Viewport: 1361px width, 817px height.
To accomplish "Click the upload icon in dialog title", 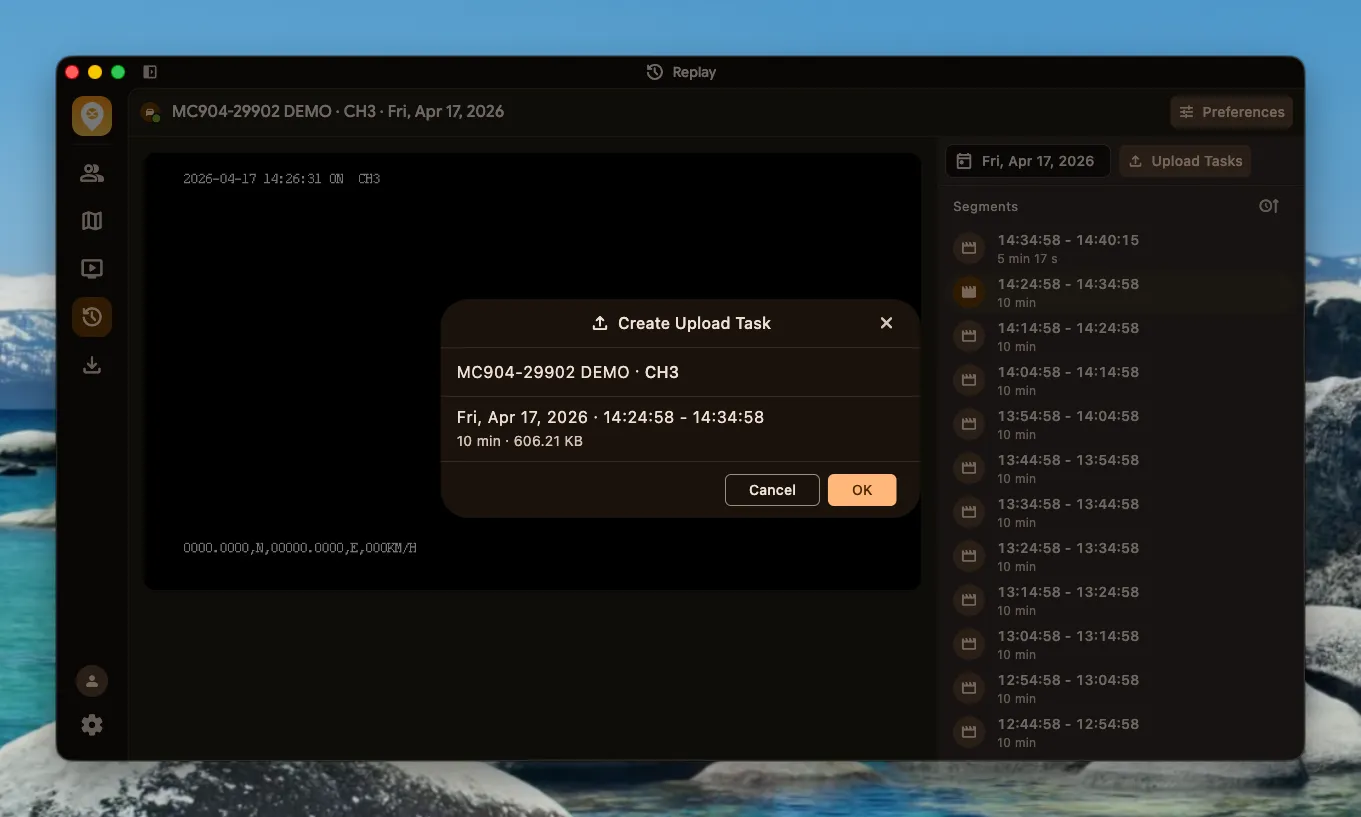I will click(x=600, y=323).
